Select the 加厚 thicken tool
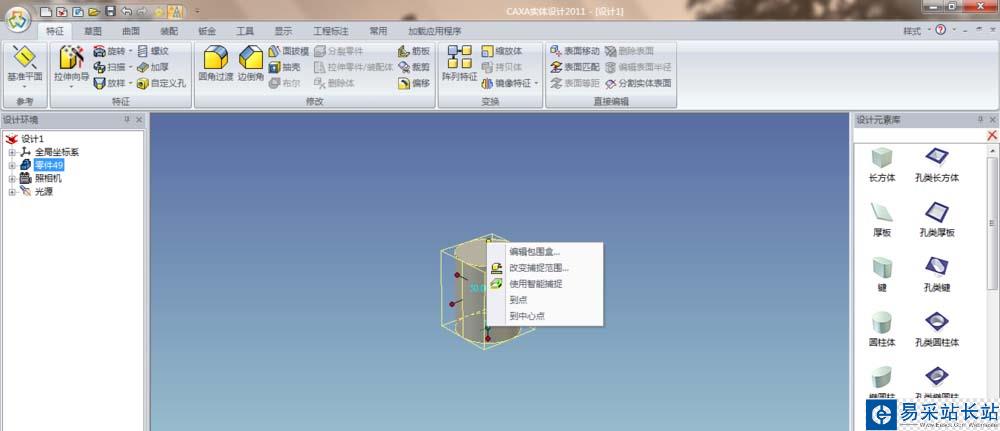 pos(152,67)
